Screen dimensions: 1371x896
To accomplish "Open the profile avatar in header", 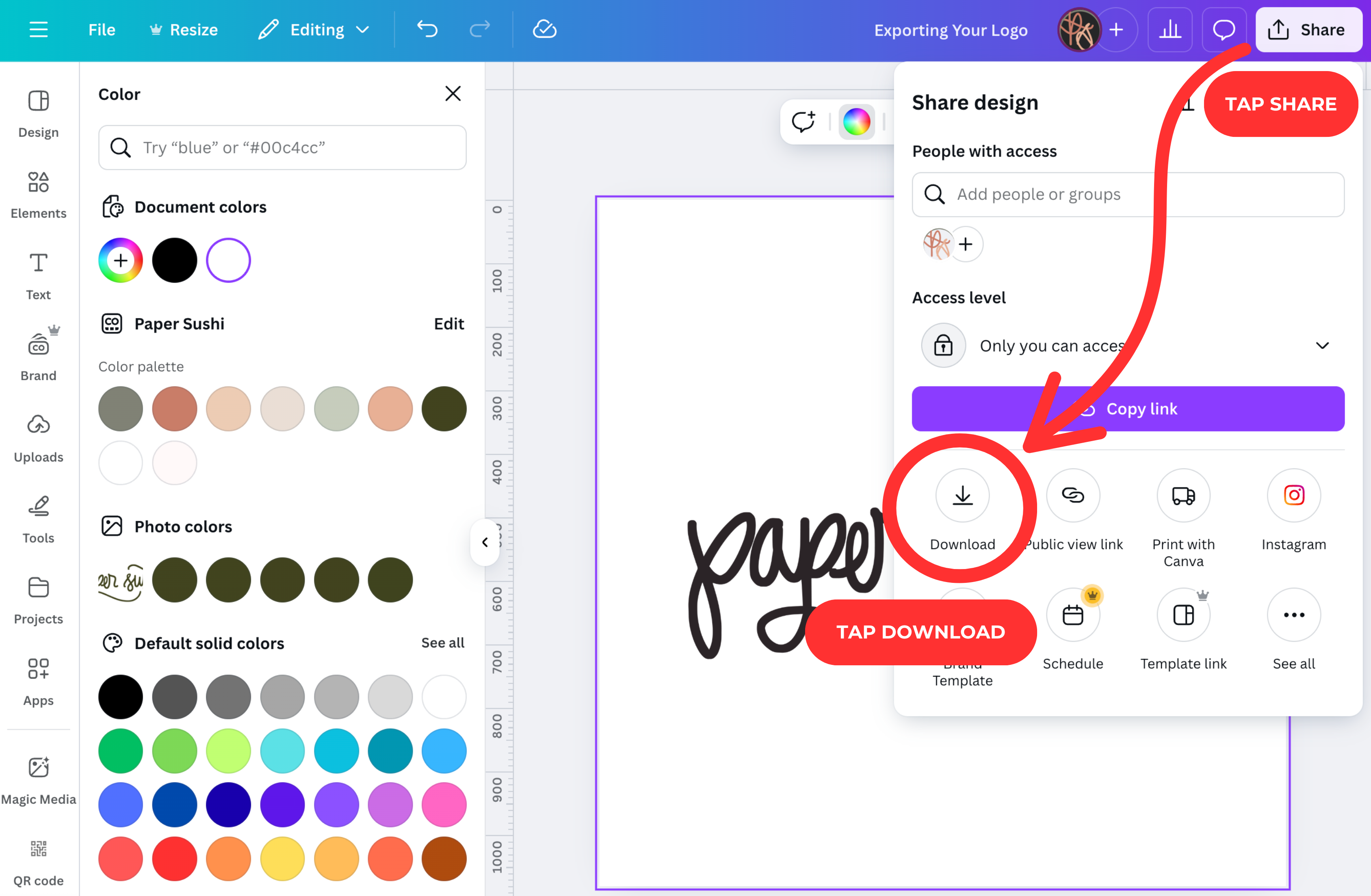I will tap(1079, 30).
